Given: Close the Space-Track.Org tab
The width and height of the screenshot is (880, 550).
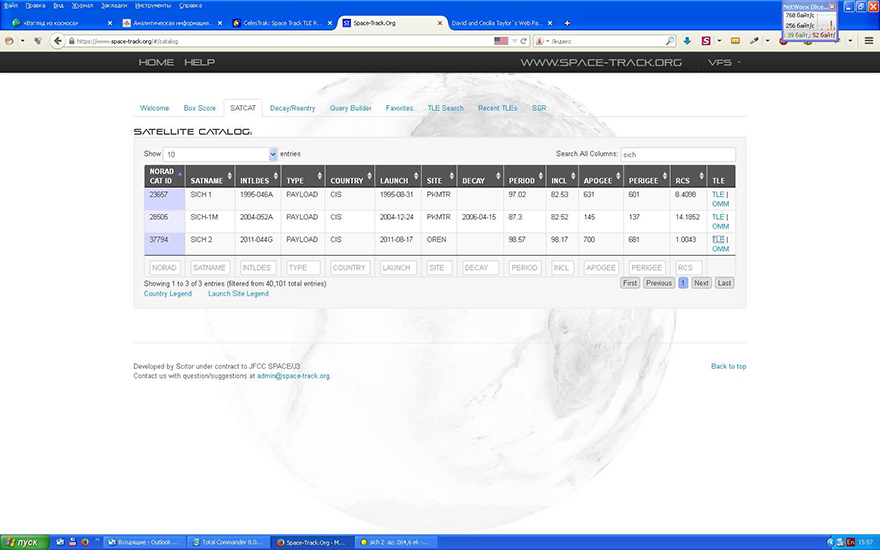Looking at the screenshot, I should tap(440, 23).
